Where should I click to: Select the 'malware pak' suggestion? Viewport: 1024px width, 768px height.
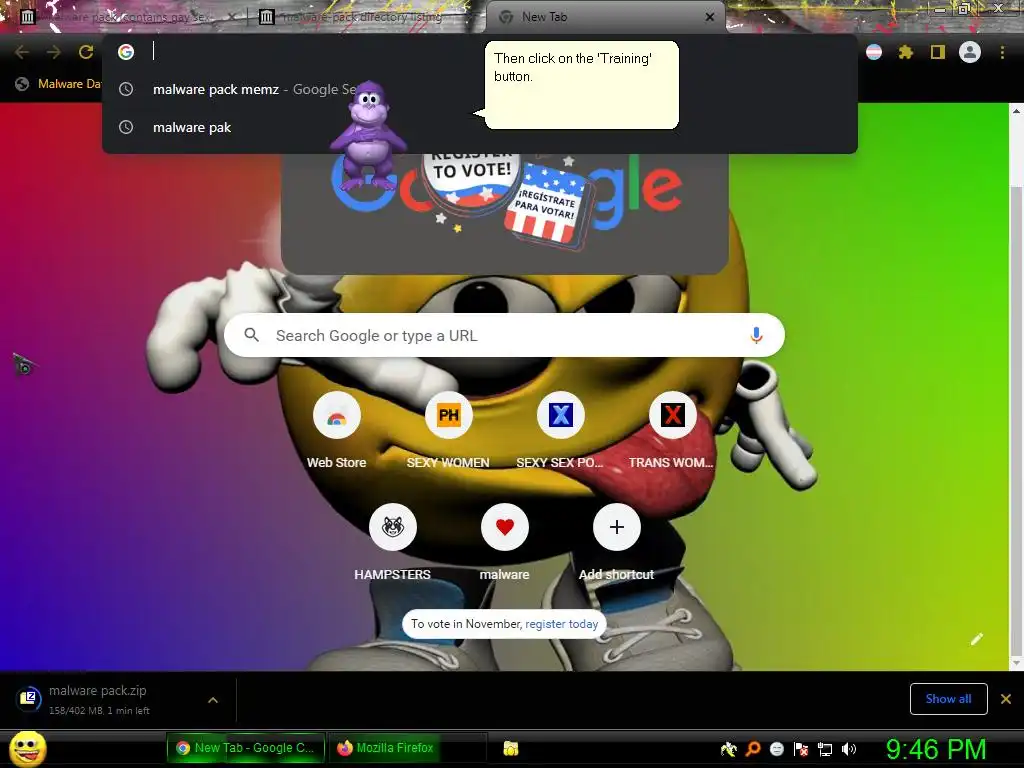click(480, 127)
